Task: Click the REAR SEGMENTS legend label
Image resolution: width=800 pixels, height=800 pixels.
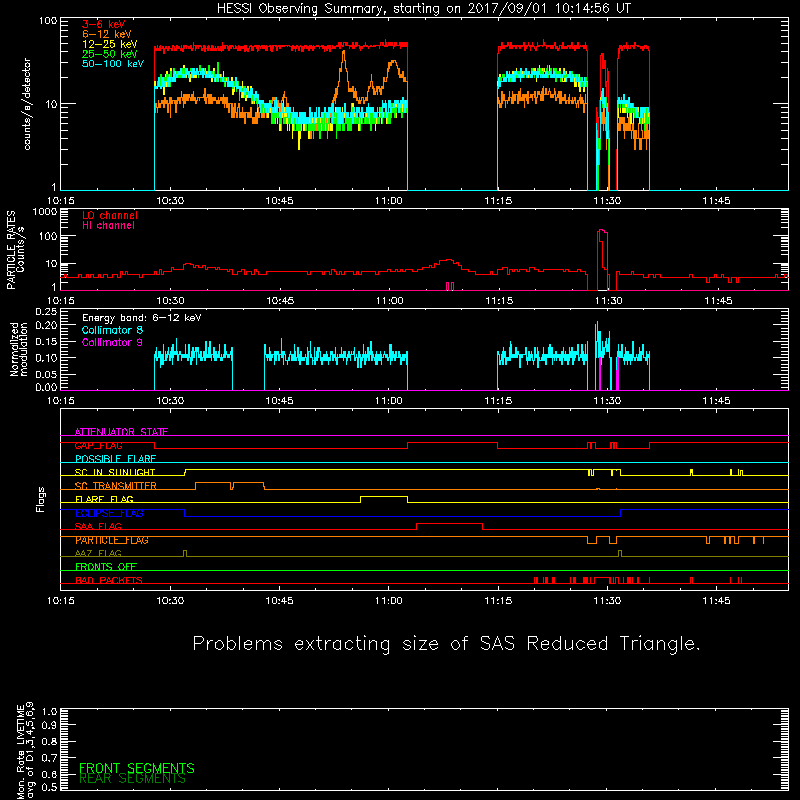Action: [x=132, y=779]
